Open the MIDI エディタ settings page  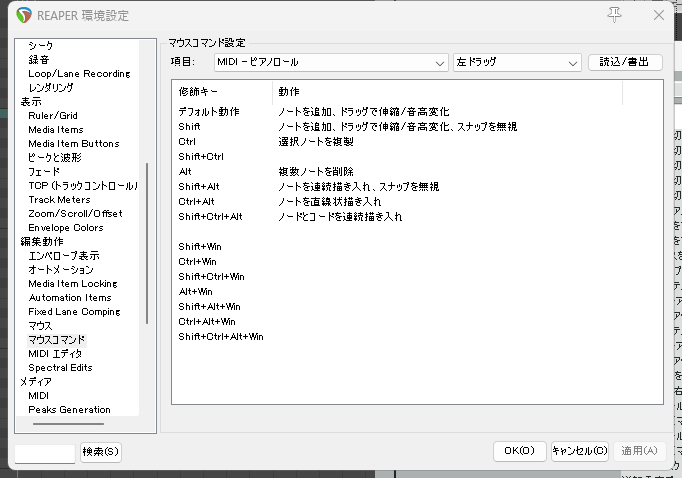click(x=55, y=353)
